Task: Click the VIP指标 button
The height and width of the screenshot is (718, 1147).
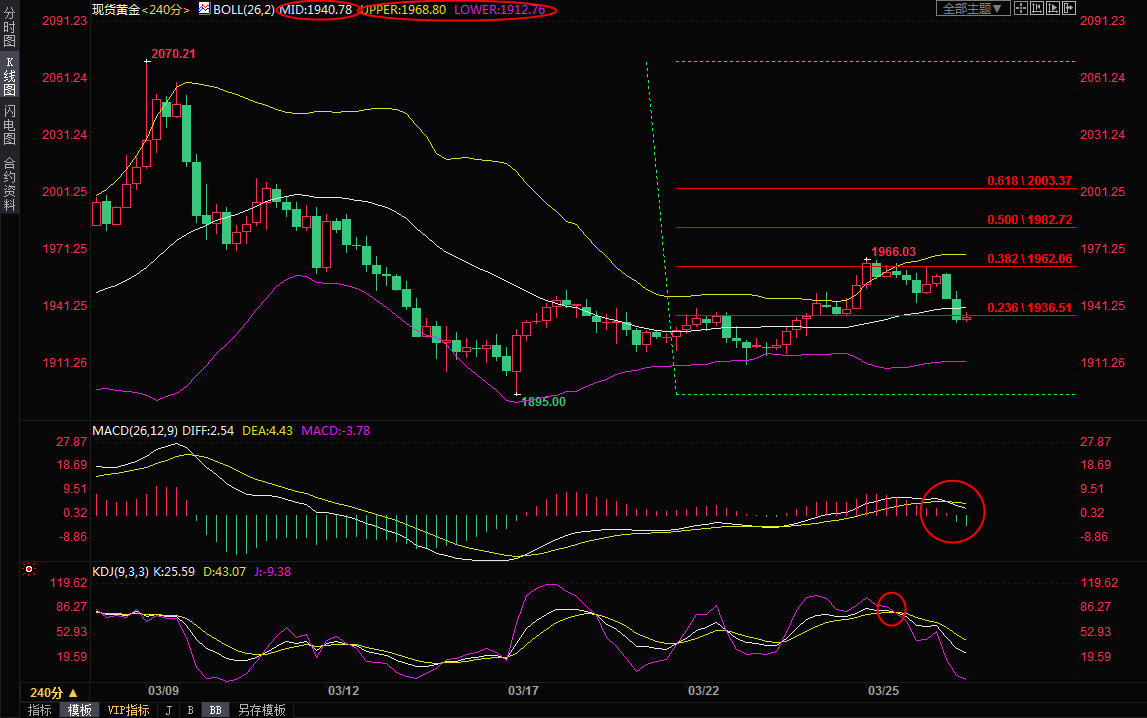Action: pos(128,710)
